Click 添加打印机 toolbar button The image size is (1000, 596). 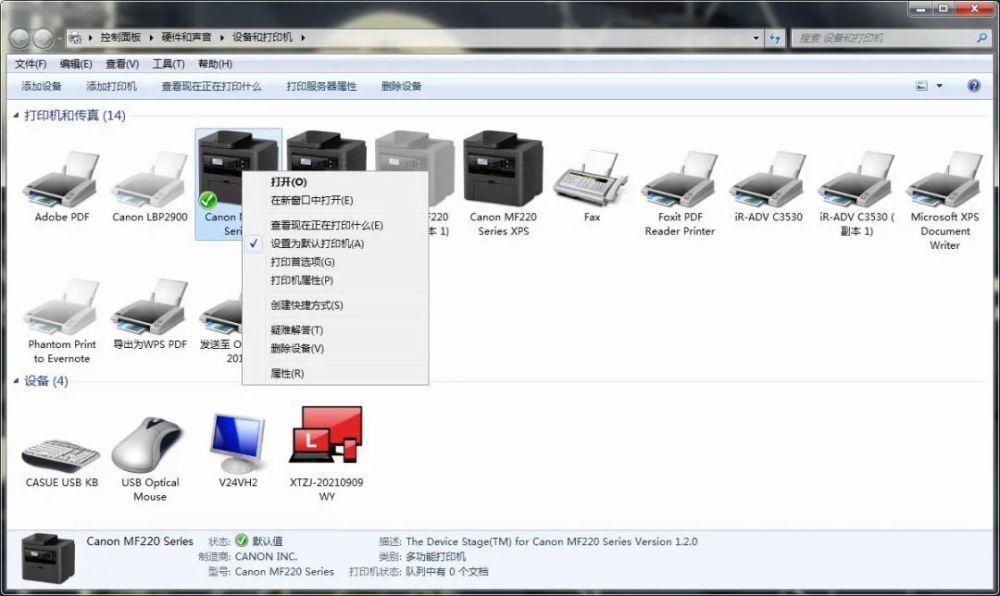tap(112, 86)
